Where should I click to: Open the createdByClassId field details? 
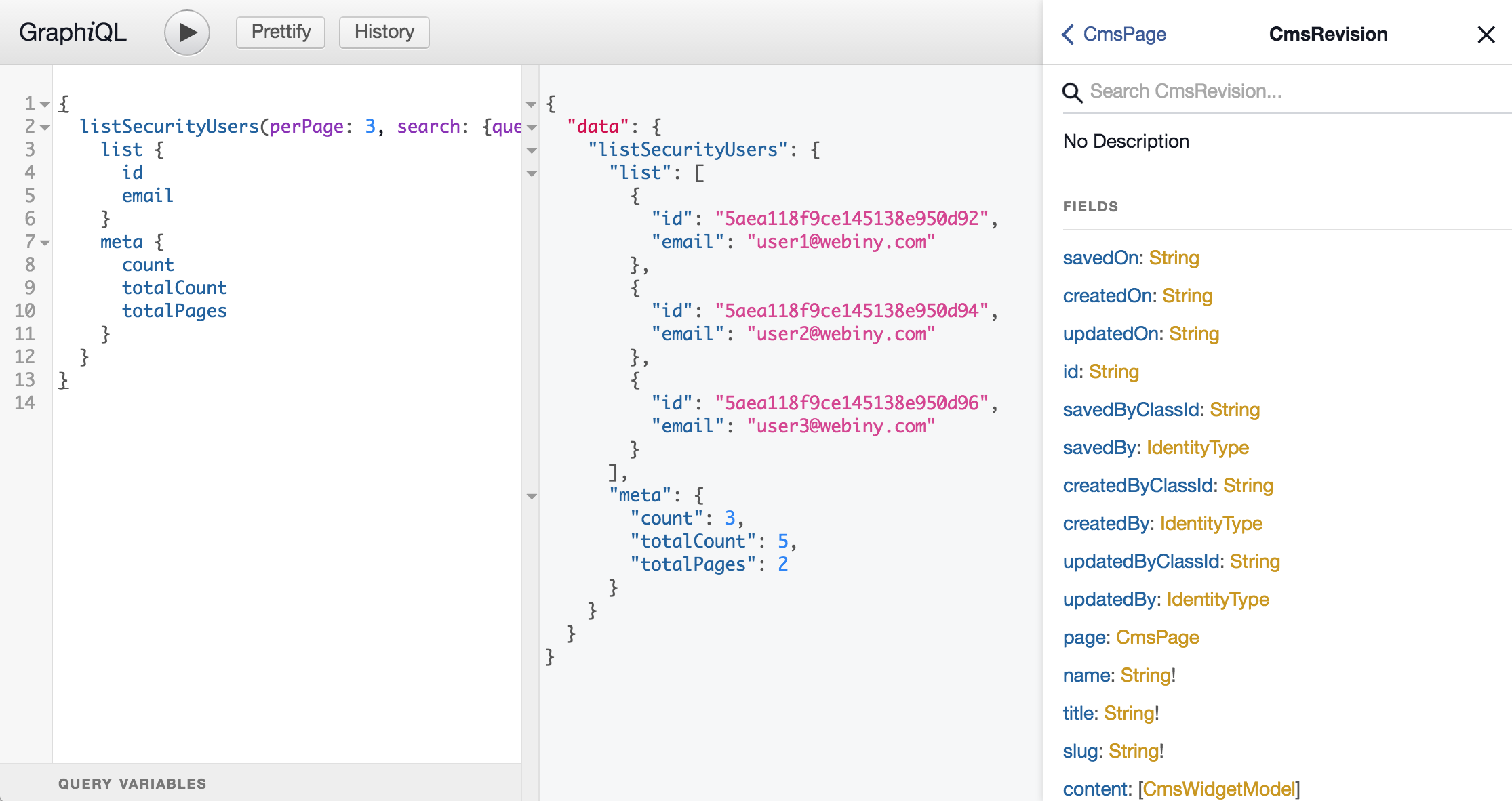tap(1138, 485)
